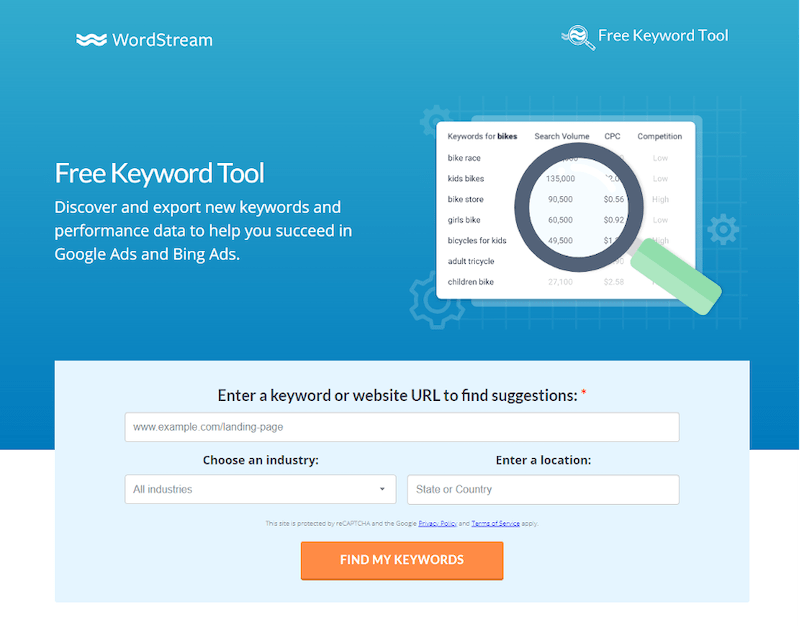Click 'girls bike' keyword in illustration
Image resolution: width=800 pixels, height=626 pixels.
click(464, 220)
